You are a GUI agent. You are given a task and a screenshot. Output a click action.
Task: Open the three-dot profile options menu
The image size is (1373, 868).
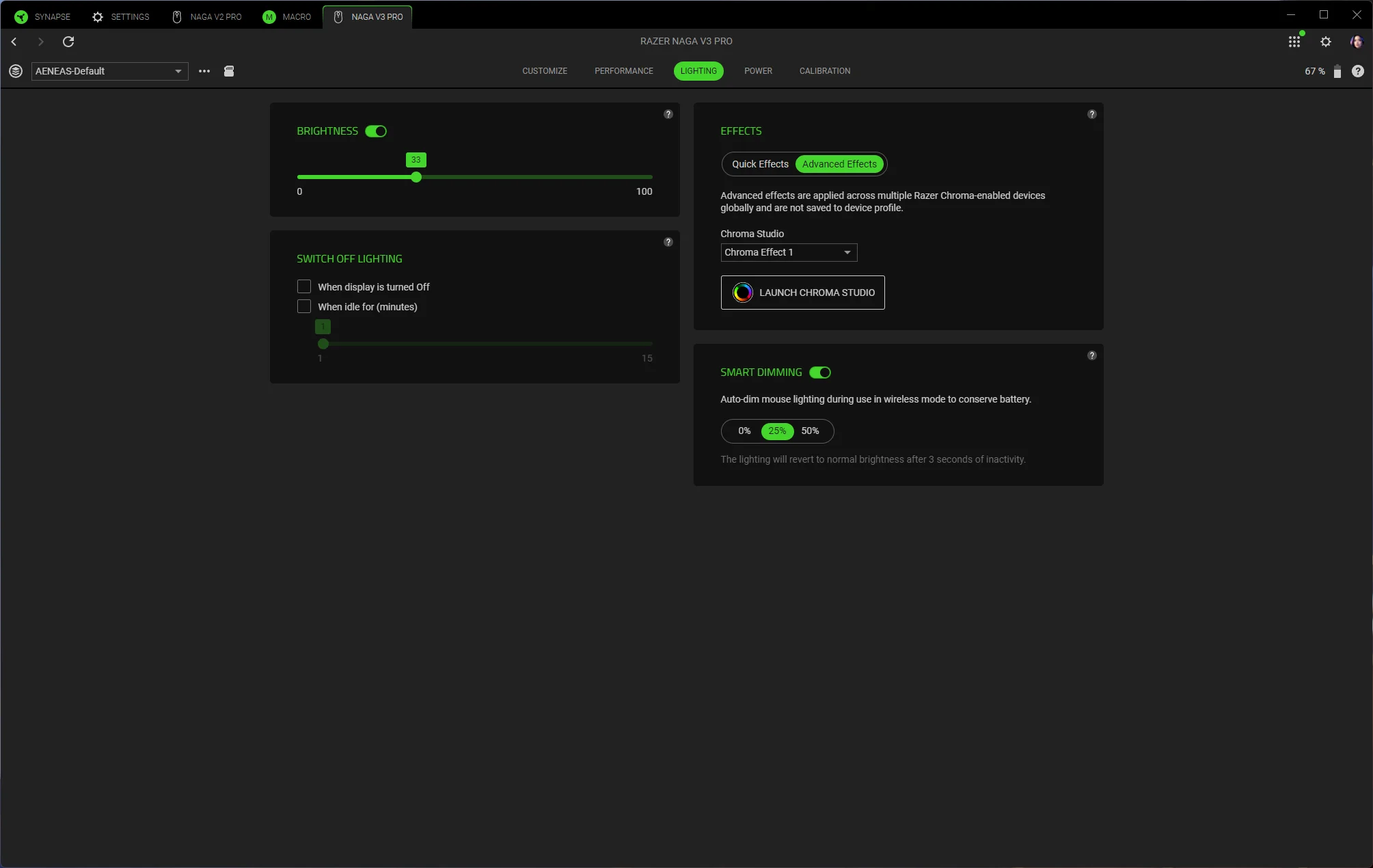(204, 71)
